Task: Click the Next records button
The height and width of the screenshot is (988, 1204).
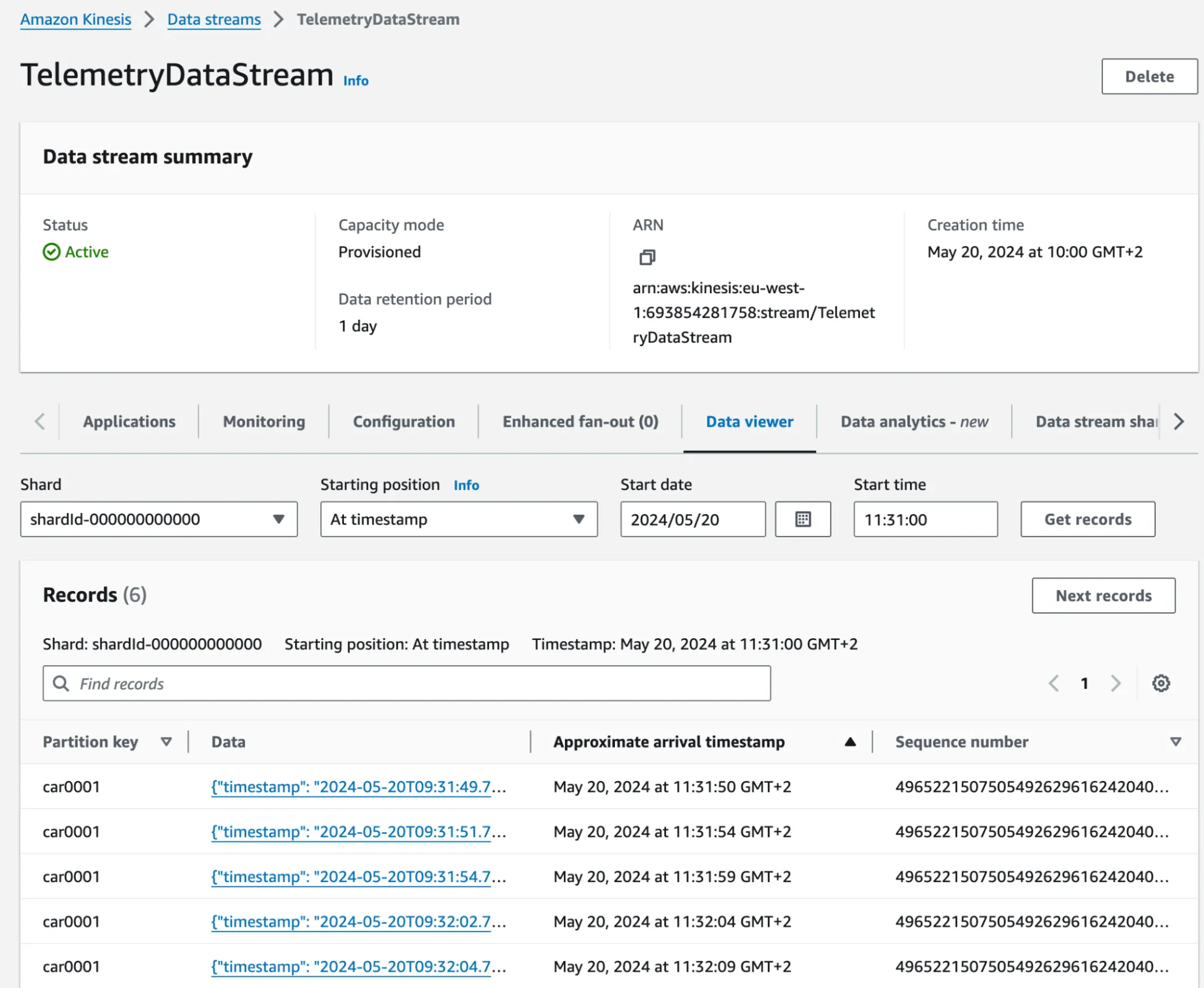Action: tap(1103, 595)
